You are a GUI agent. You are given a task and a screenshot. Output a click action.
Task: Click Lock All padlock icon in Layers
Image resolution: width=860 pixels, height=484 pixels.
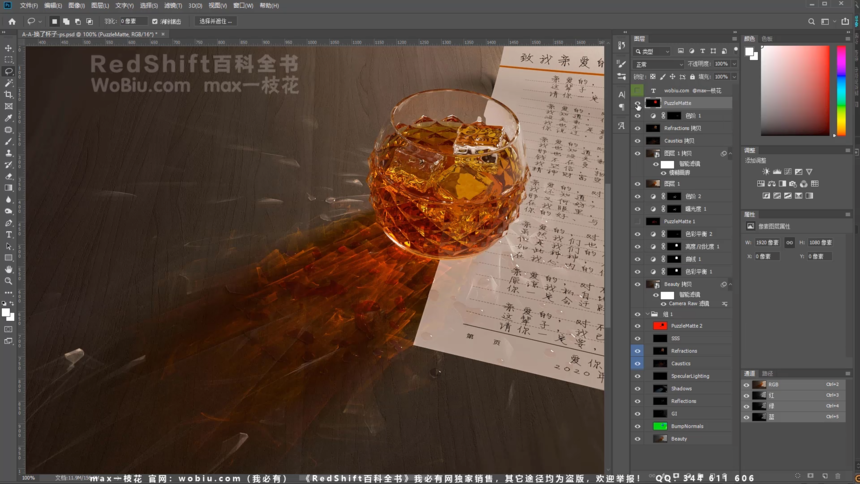[692, 77]
